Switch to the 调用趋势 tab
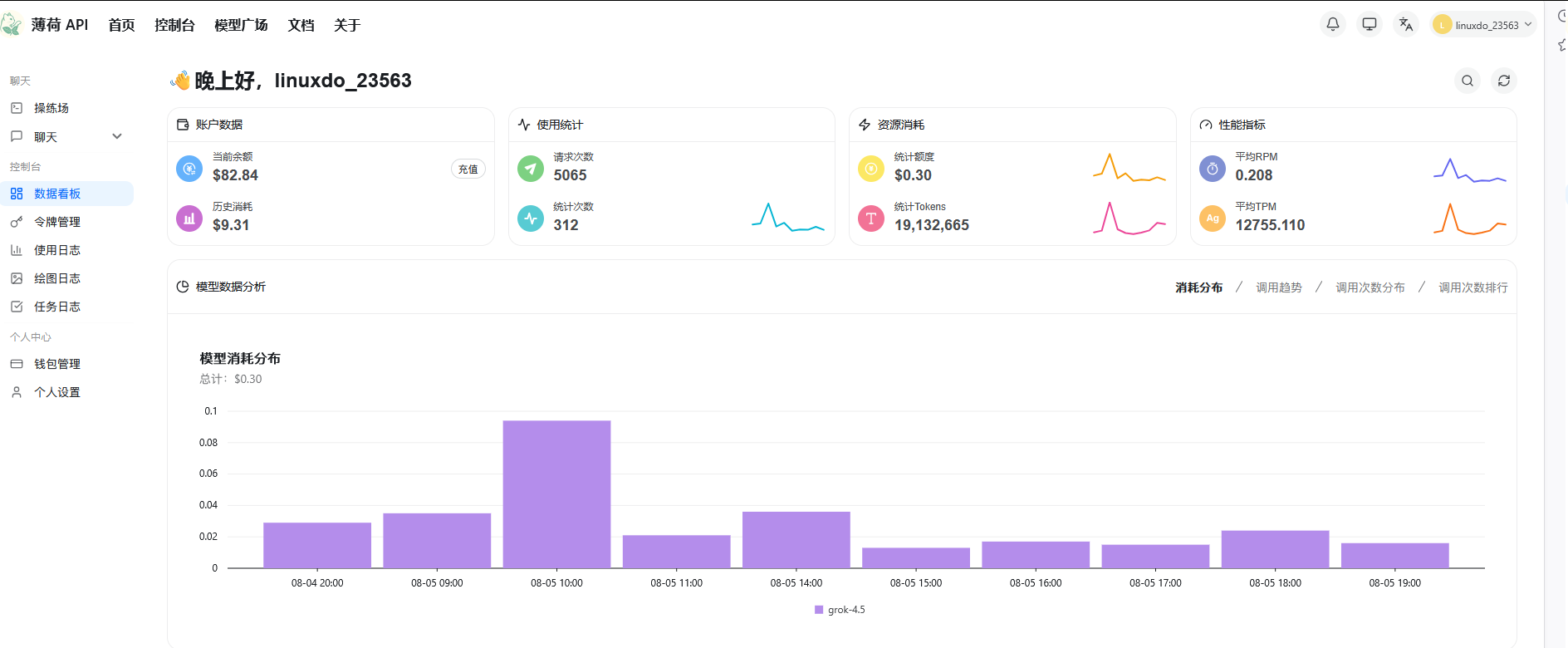1568x648 pixels. pyautogui.click(x=1279, y=287)
